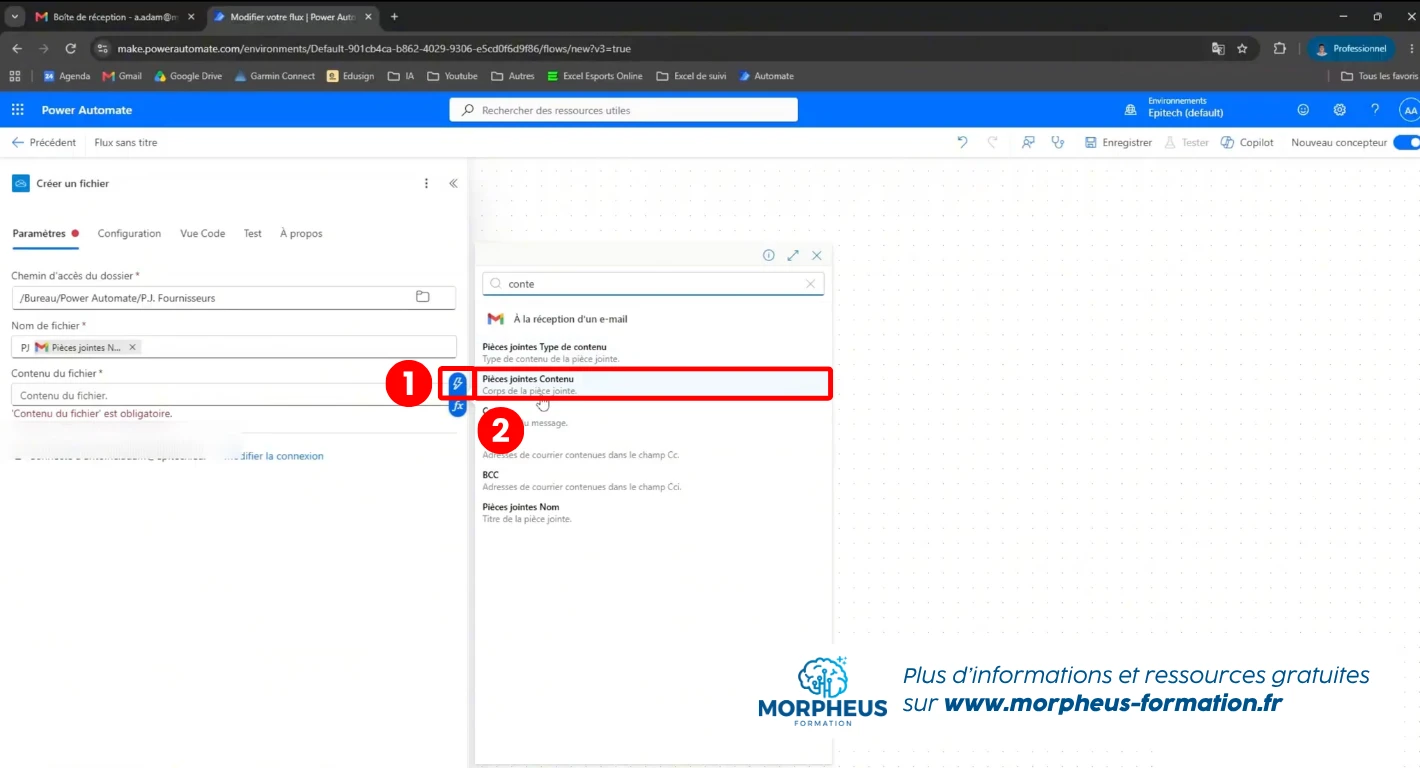Collapse the Créer un fichier side panel
Image resolution: width=1420 pixels, height=768 pixels.
coord(453,184)
